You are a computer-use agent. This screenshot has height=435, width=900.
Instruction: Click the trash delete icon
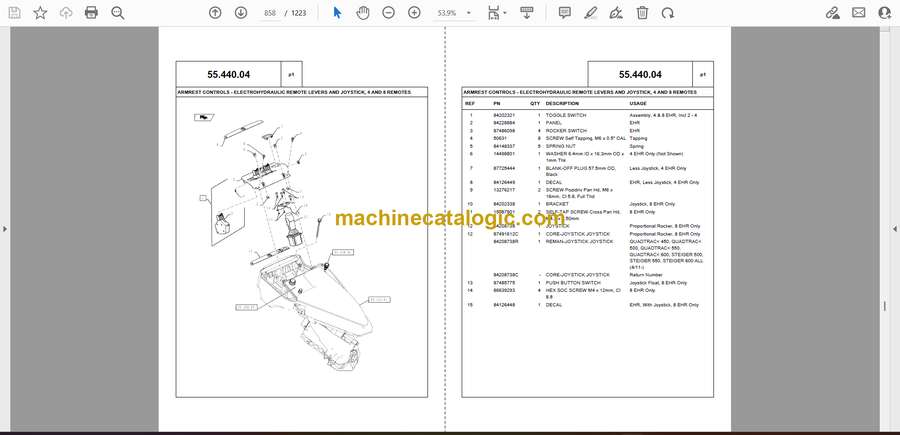tap(642, 13)
